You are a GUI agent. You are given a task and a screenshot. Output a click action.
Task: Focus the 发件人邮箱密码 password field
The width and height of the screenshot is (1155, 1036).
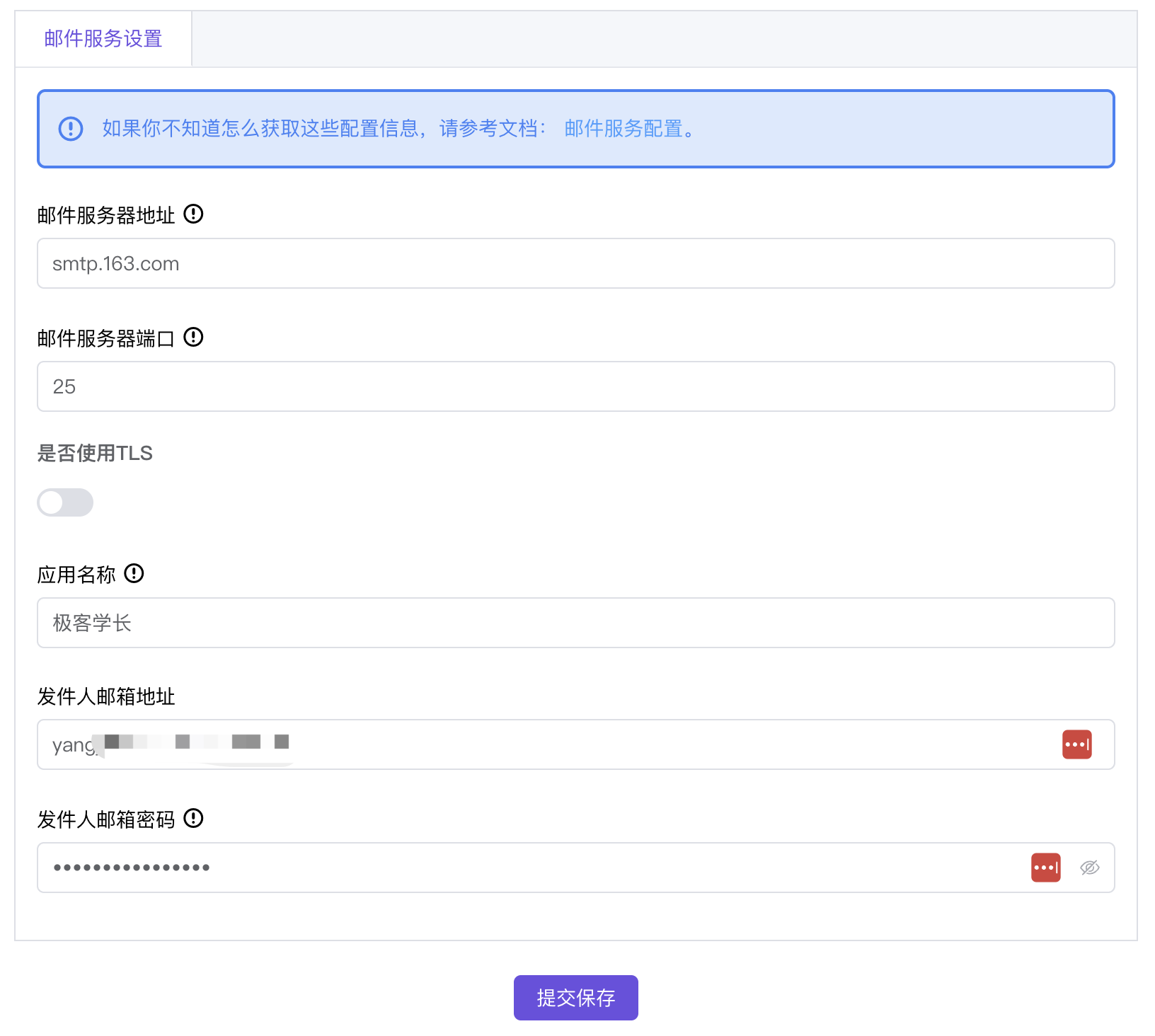531,868
